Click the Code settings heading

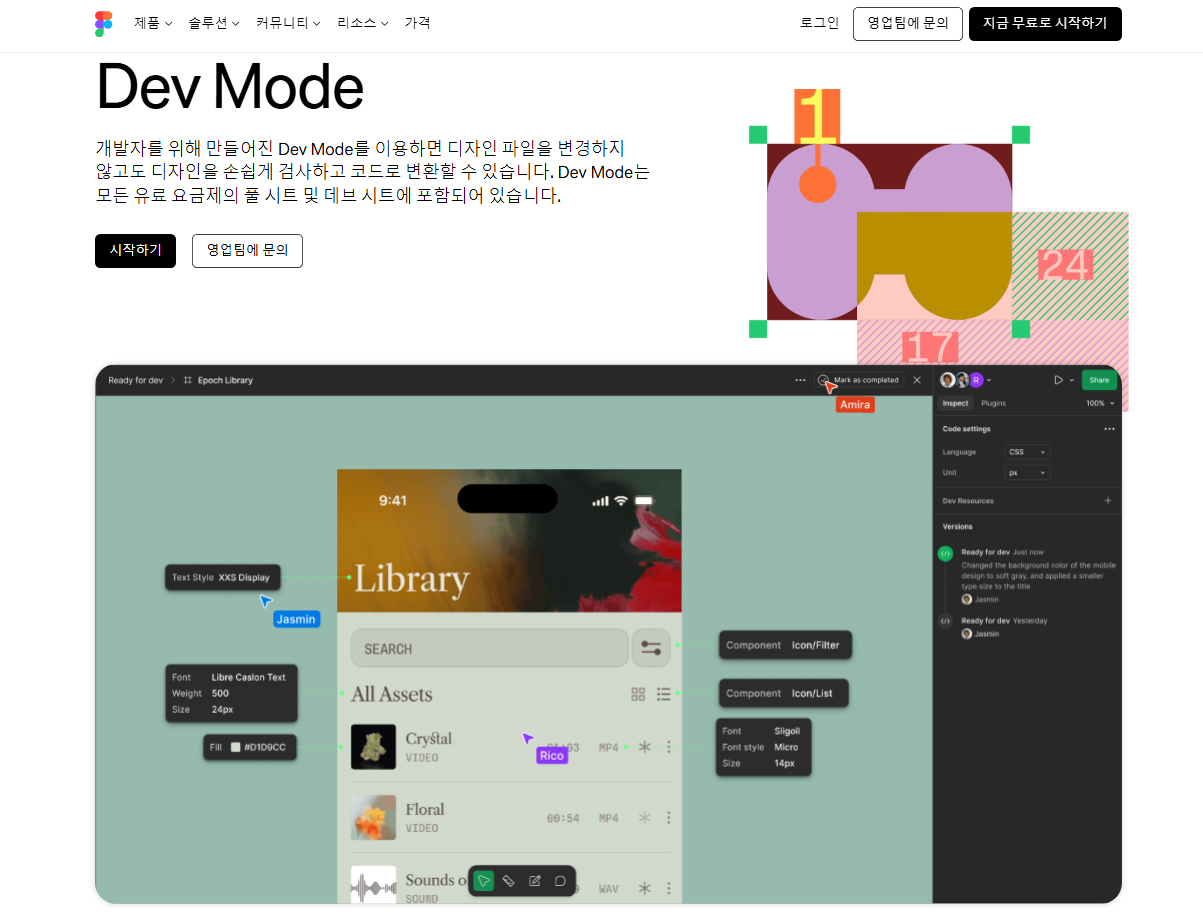966,429
